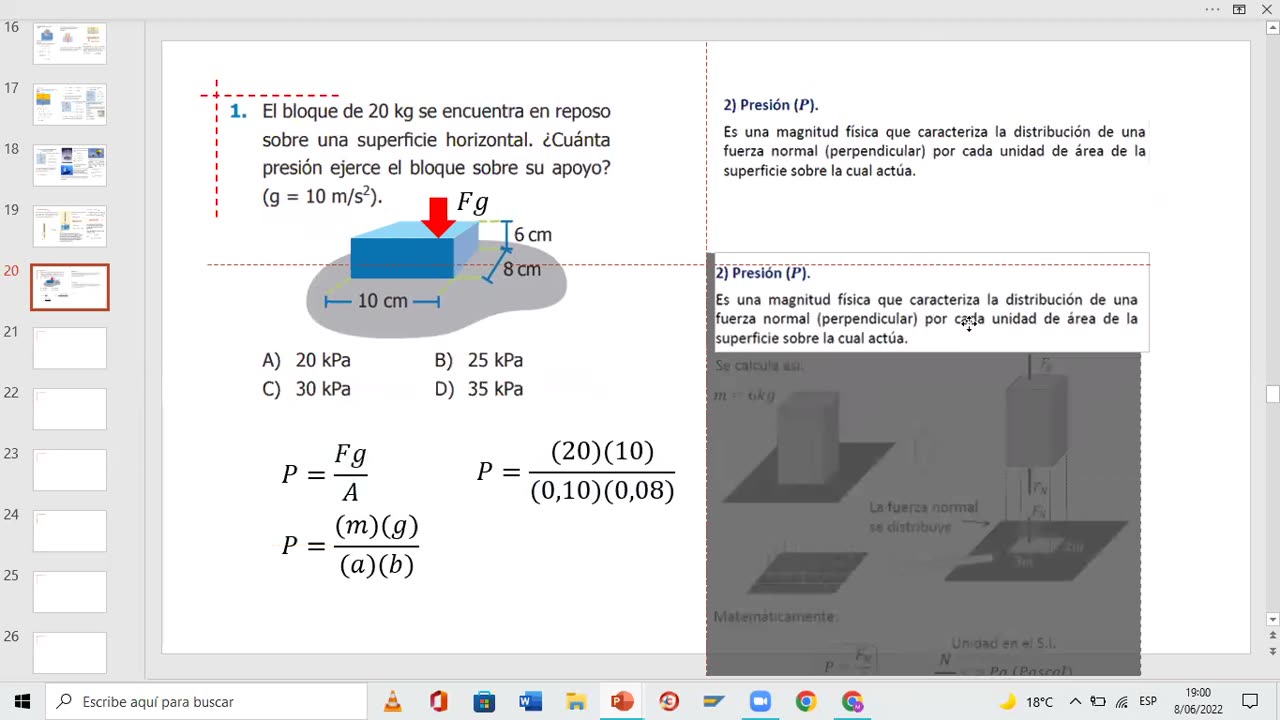Click the '6 cm' height label
This screenshot has height=720, width=1280.
[533, 235]
